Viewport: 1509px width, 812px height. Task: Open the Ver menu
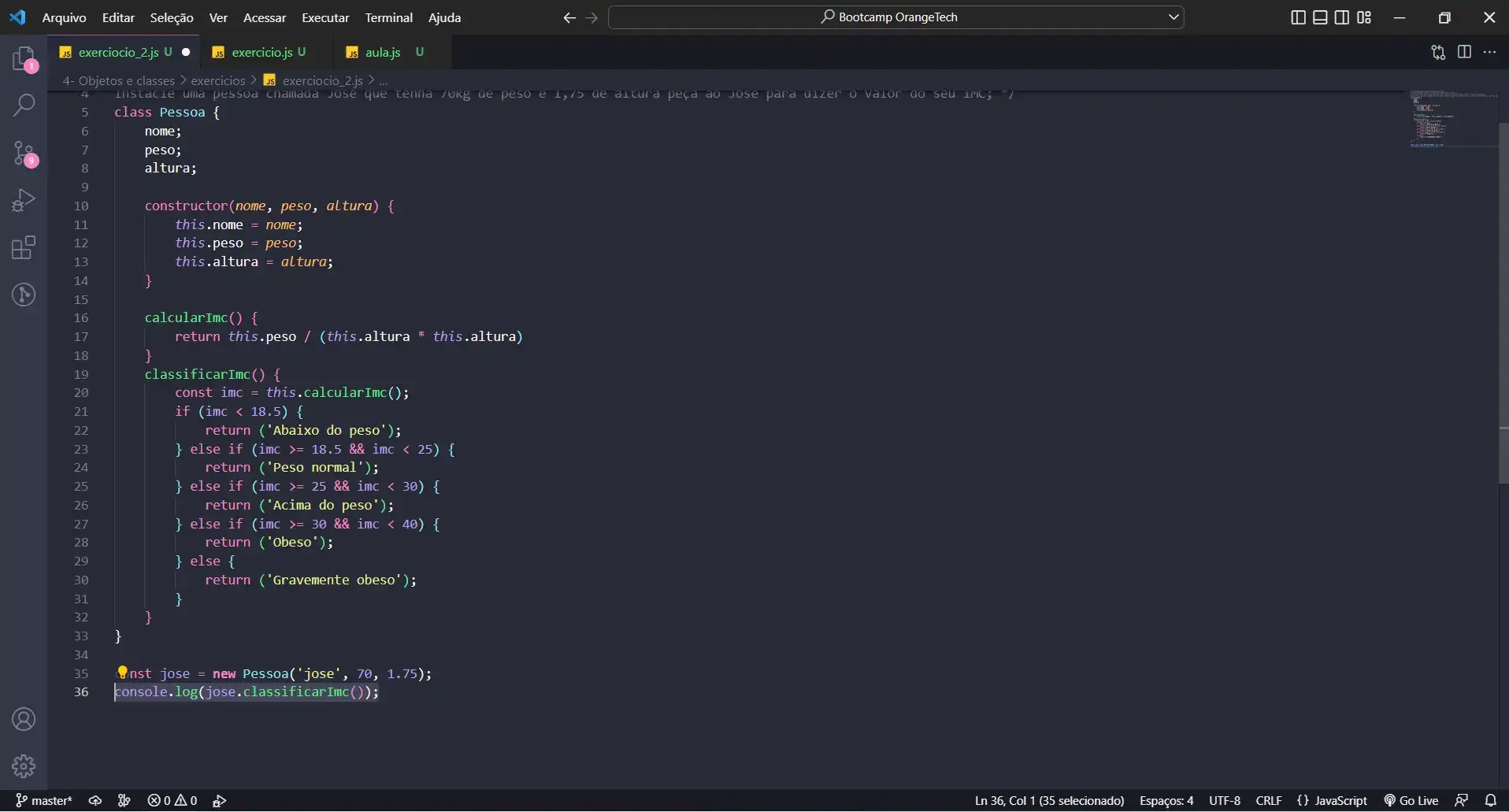[x=218, y=17]
